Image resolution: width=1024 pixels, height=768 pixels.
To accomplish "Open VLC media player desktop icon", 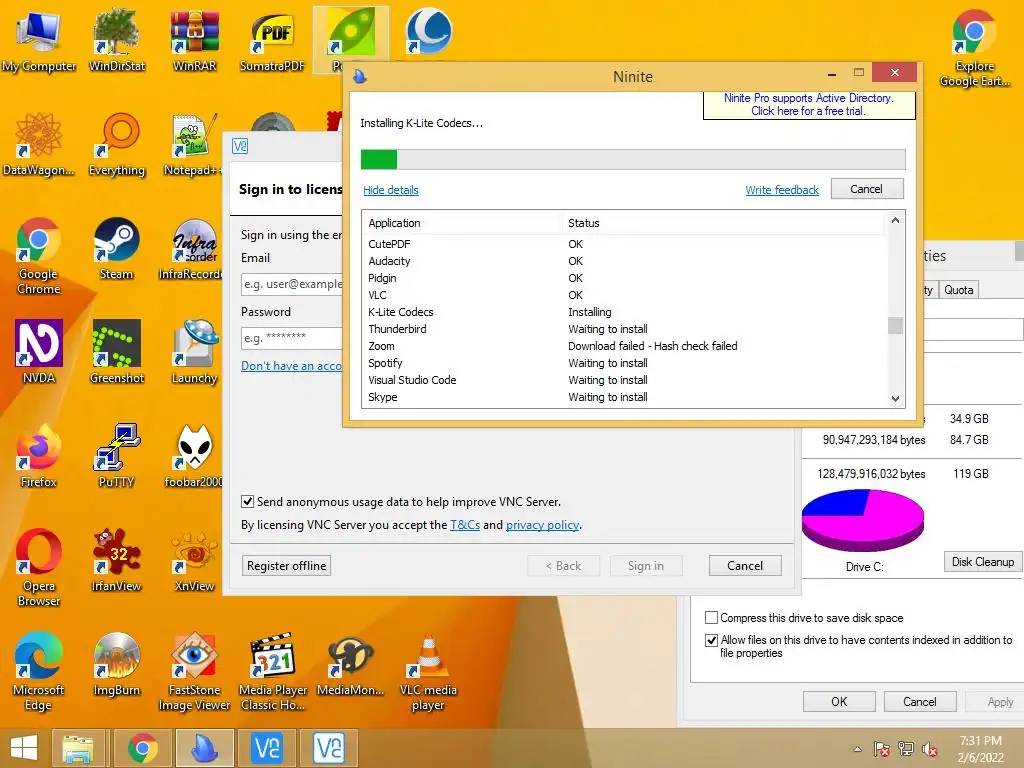I will point(428,671).
